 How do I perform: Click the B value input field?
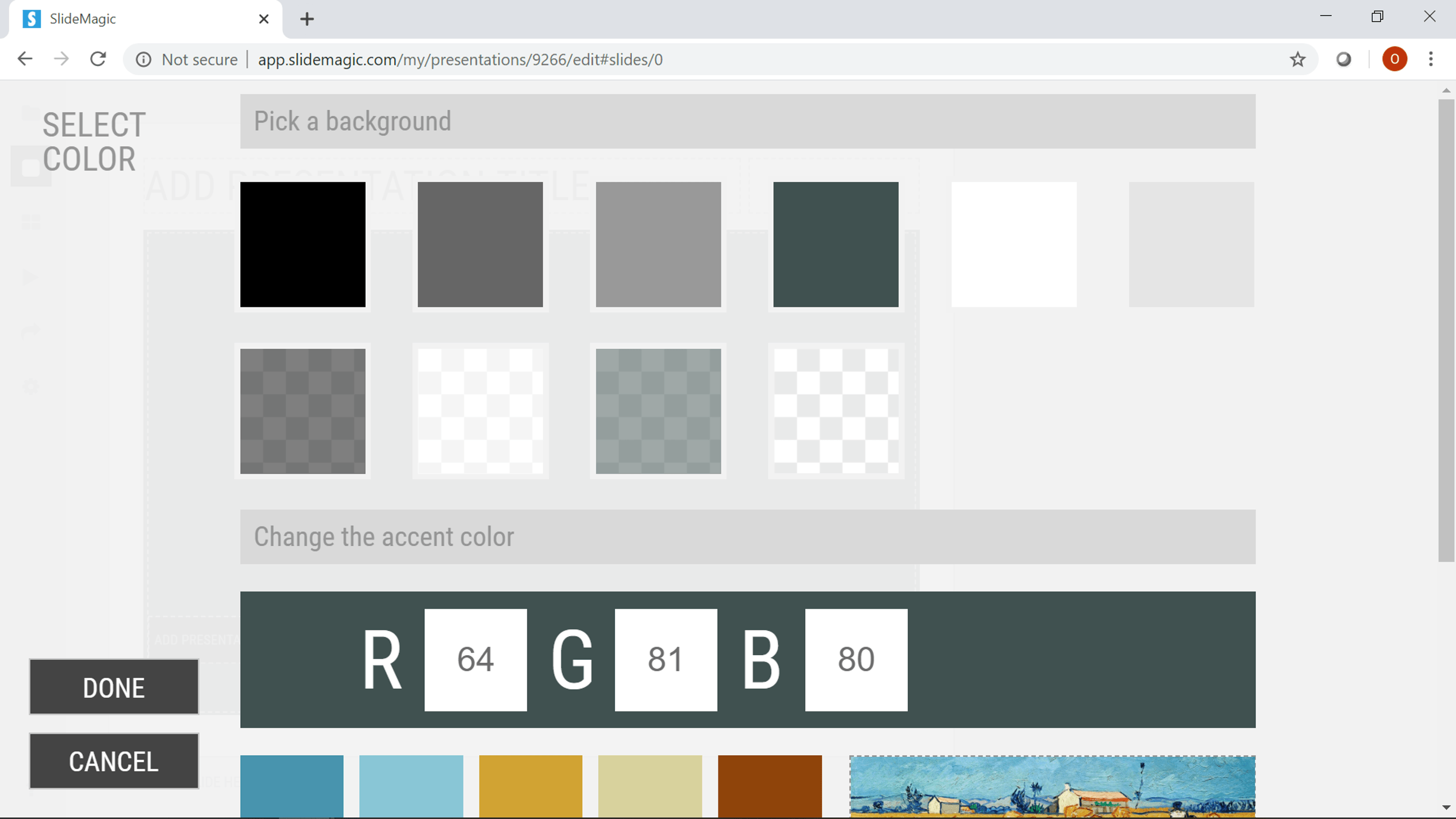point(855,659)
